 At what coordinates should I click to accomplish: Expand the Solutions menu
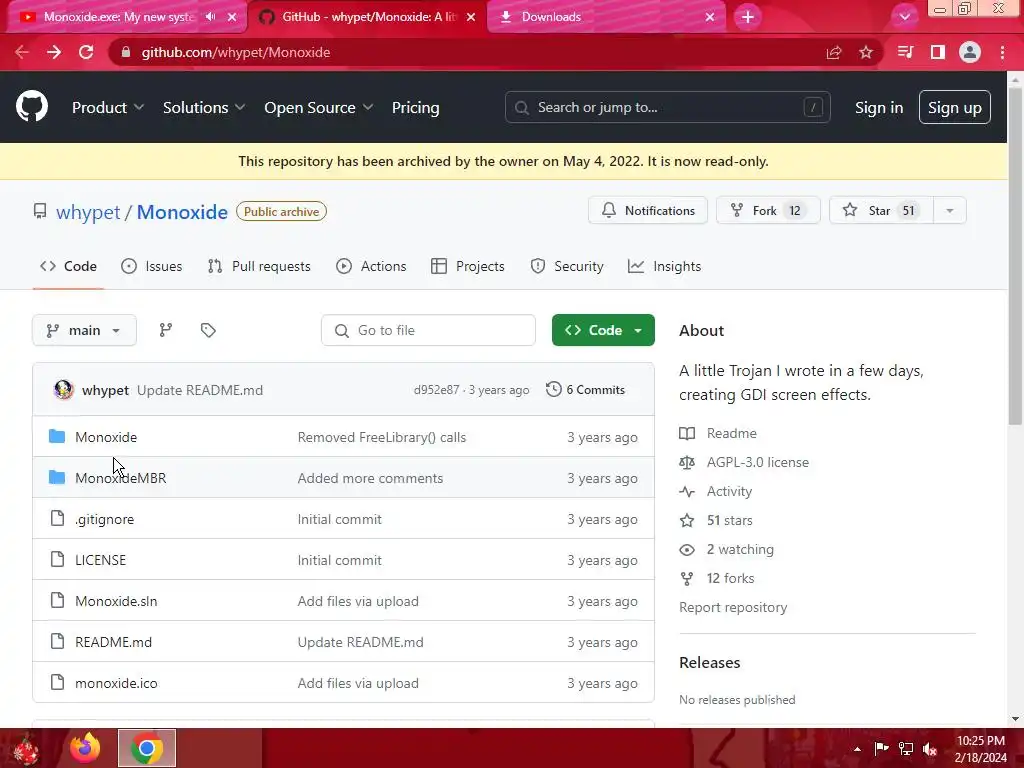tap(204, 108)
